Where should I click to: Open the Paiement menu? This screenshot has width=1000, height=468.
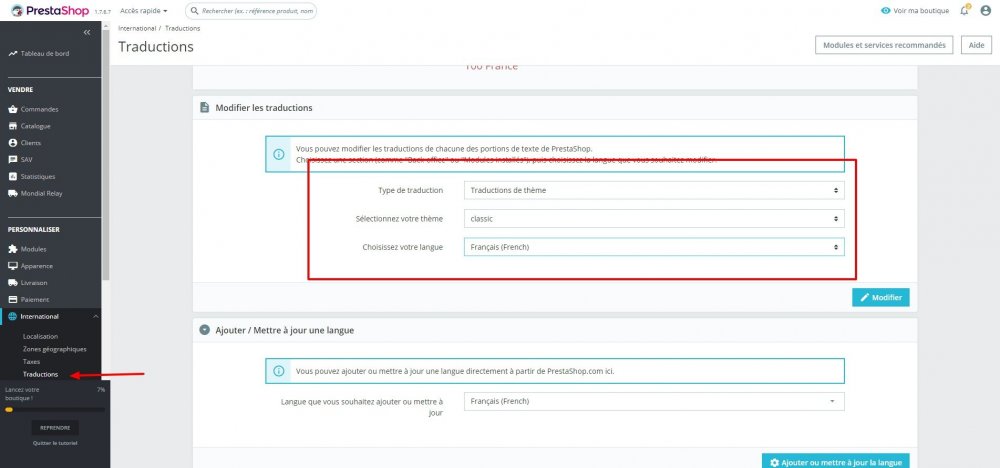(x=34, y=300)
